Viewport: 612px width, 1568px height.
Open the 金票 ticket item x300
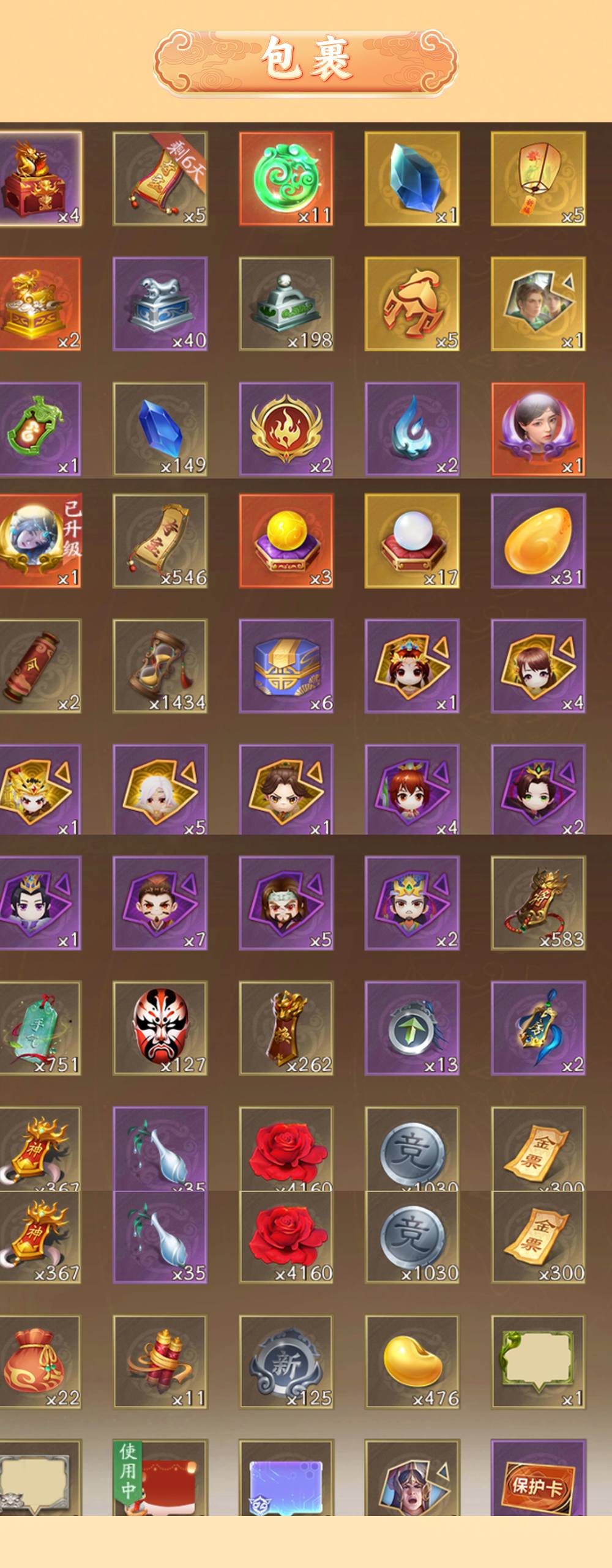pyautogui.click(x=538, y=1236)
